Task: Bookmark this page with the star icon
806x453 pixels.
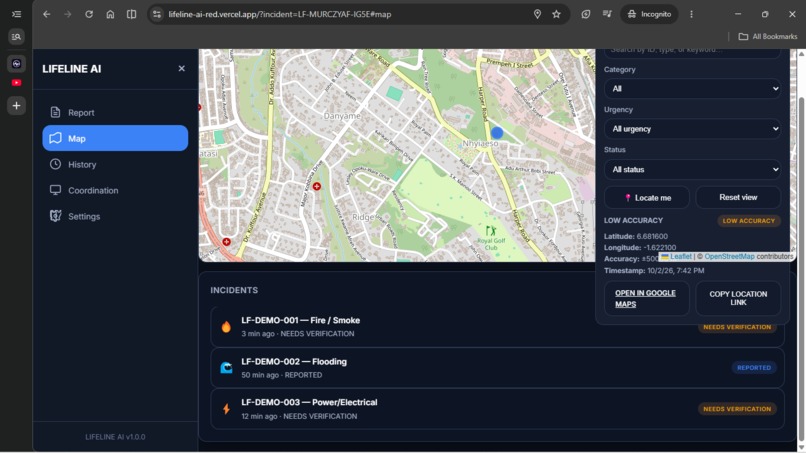Action: (x=556, y=14)
